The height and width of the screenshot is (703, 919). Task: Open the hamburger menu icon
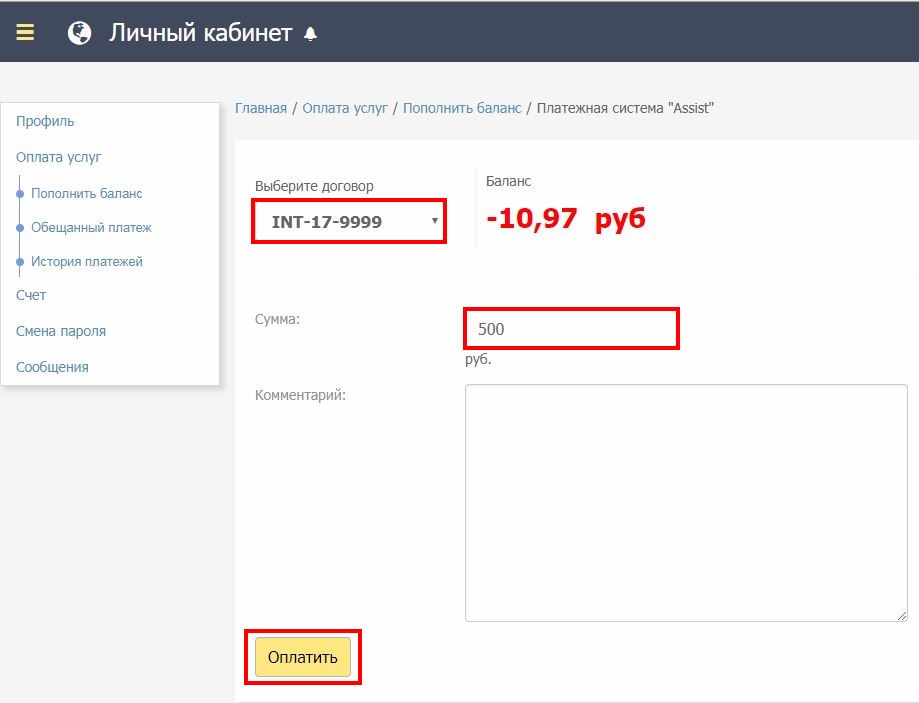(x=25, y=32)
